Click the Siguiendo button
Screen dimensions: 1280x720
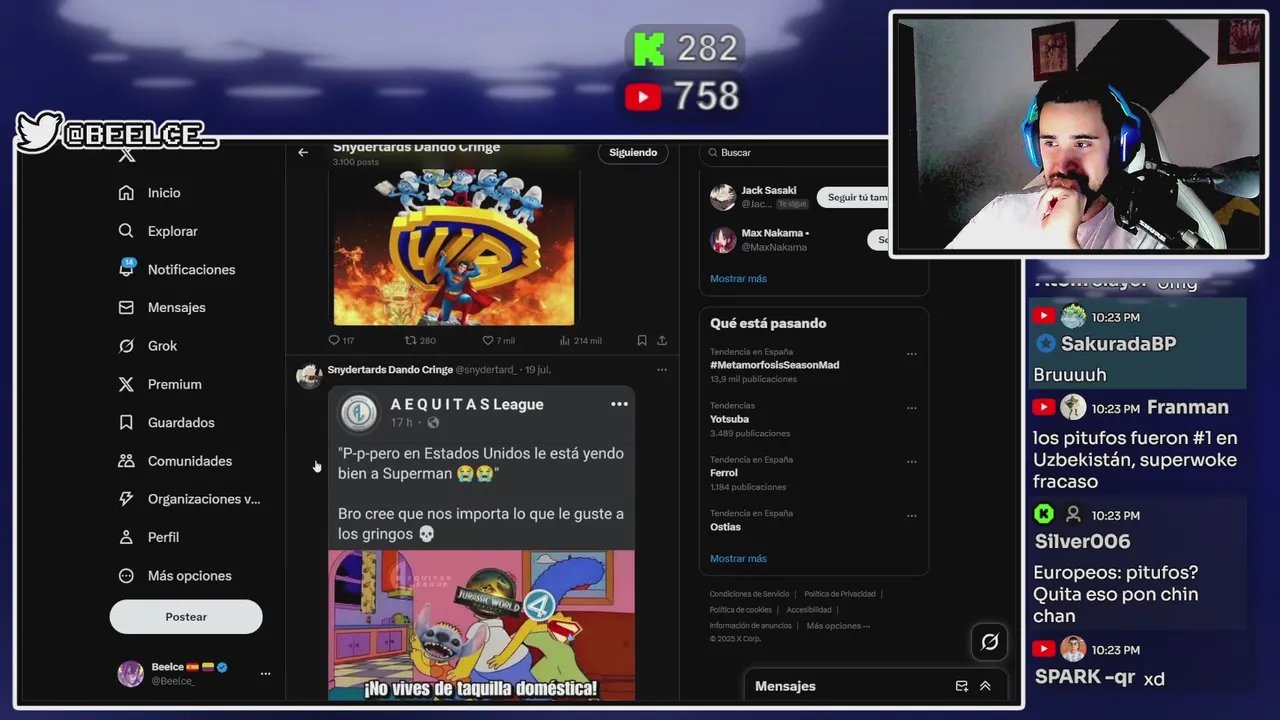(633, 153)
